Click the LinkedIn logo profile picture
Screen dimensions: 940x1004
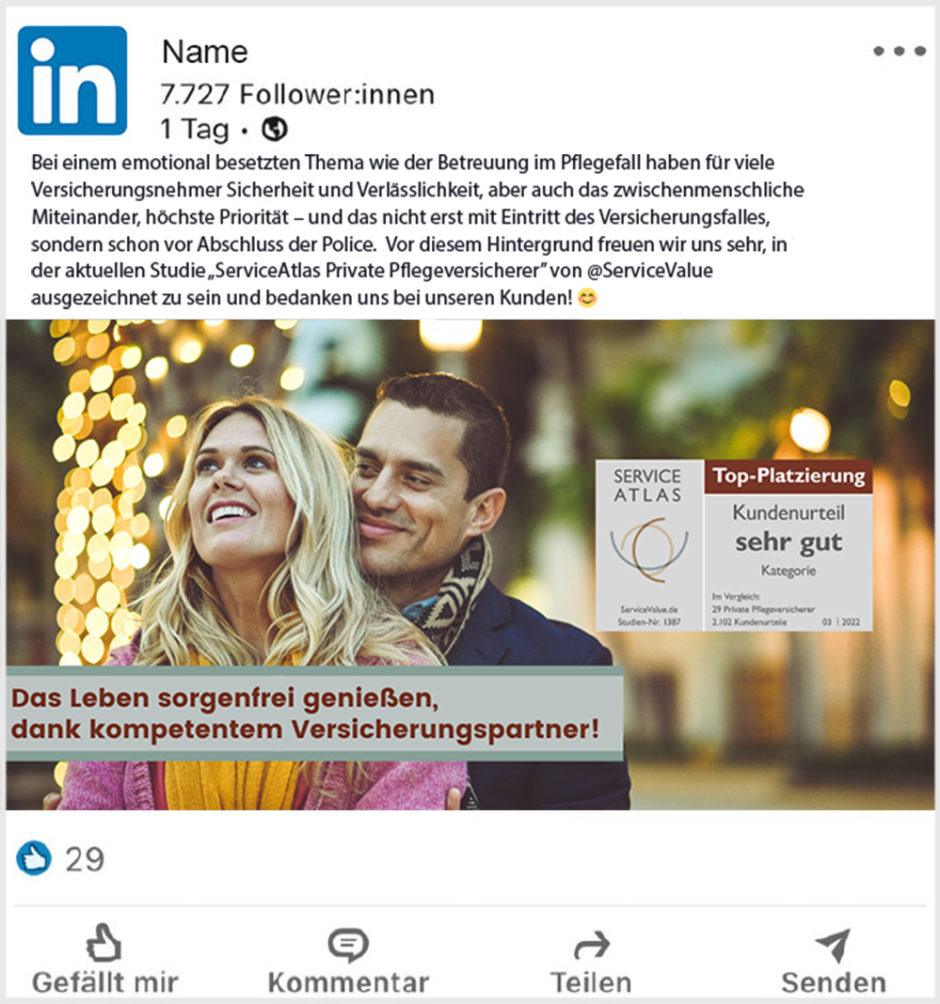(72, 81)
